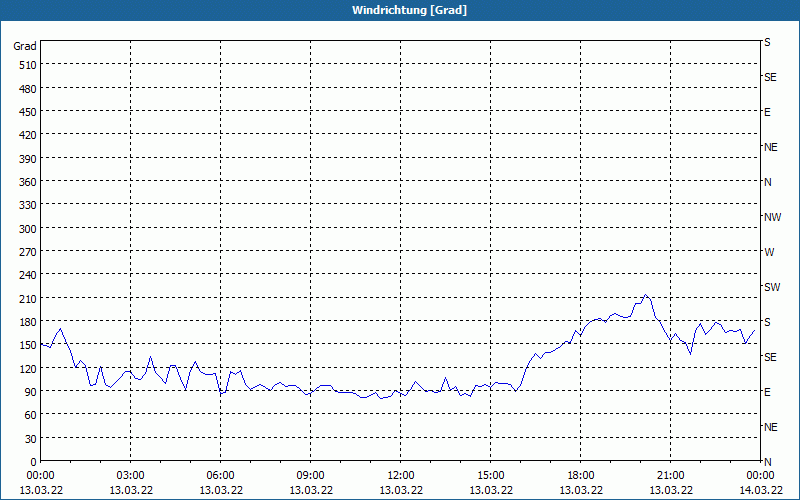Click the 18:00 time label
800x500 pixels.
[x=581, y=476]
